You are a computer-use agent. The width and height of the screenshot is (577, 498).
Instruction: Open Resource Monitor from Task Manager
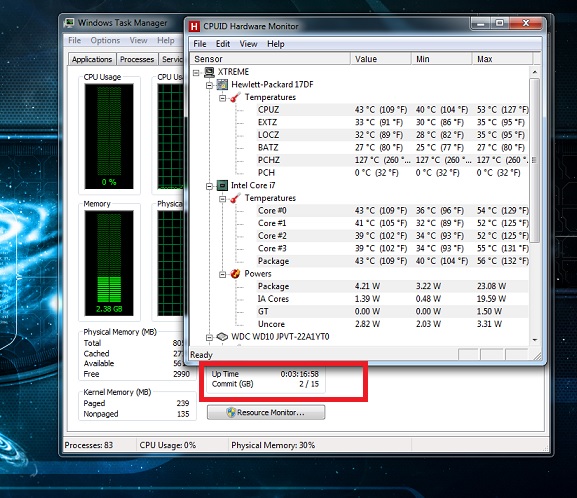266,412
